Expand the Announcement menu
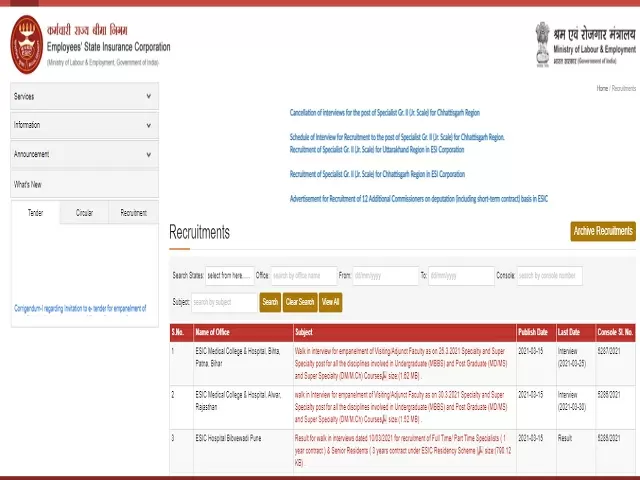The height and width of the screenshot is (480, 640). 148,155
